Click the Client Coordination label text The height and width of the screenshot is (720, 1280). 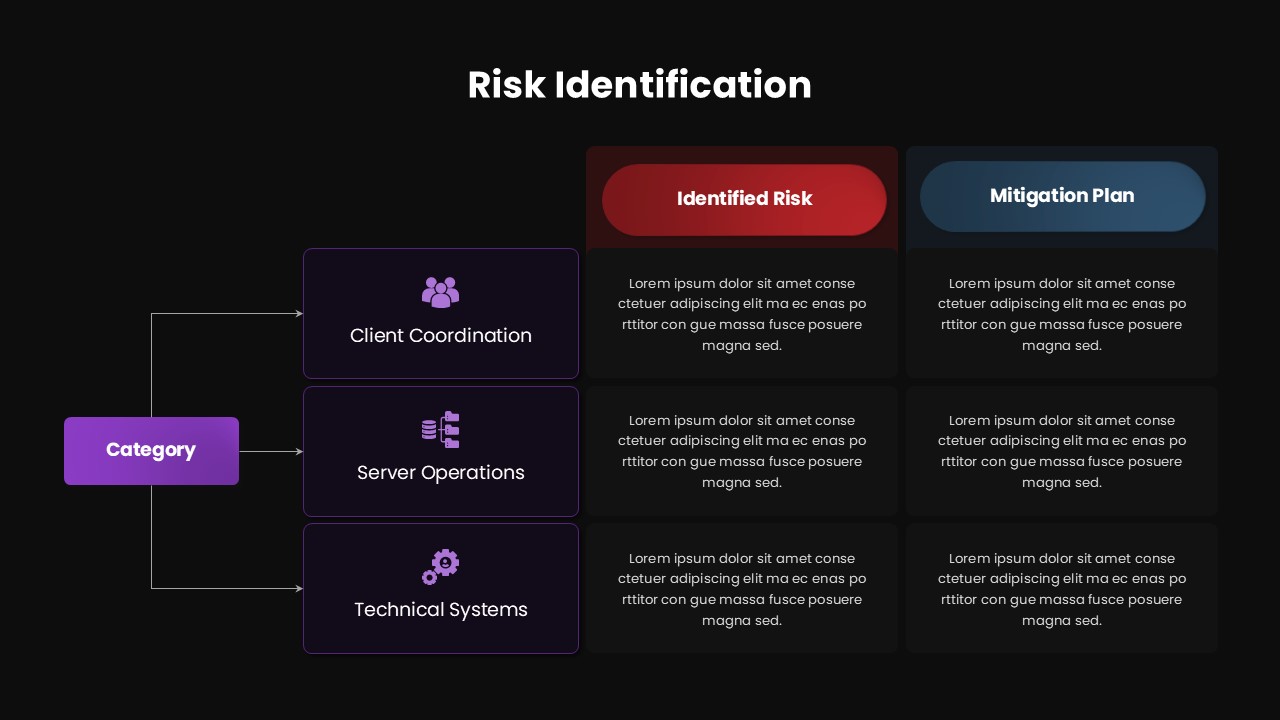[441, 336]
